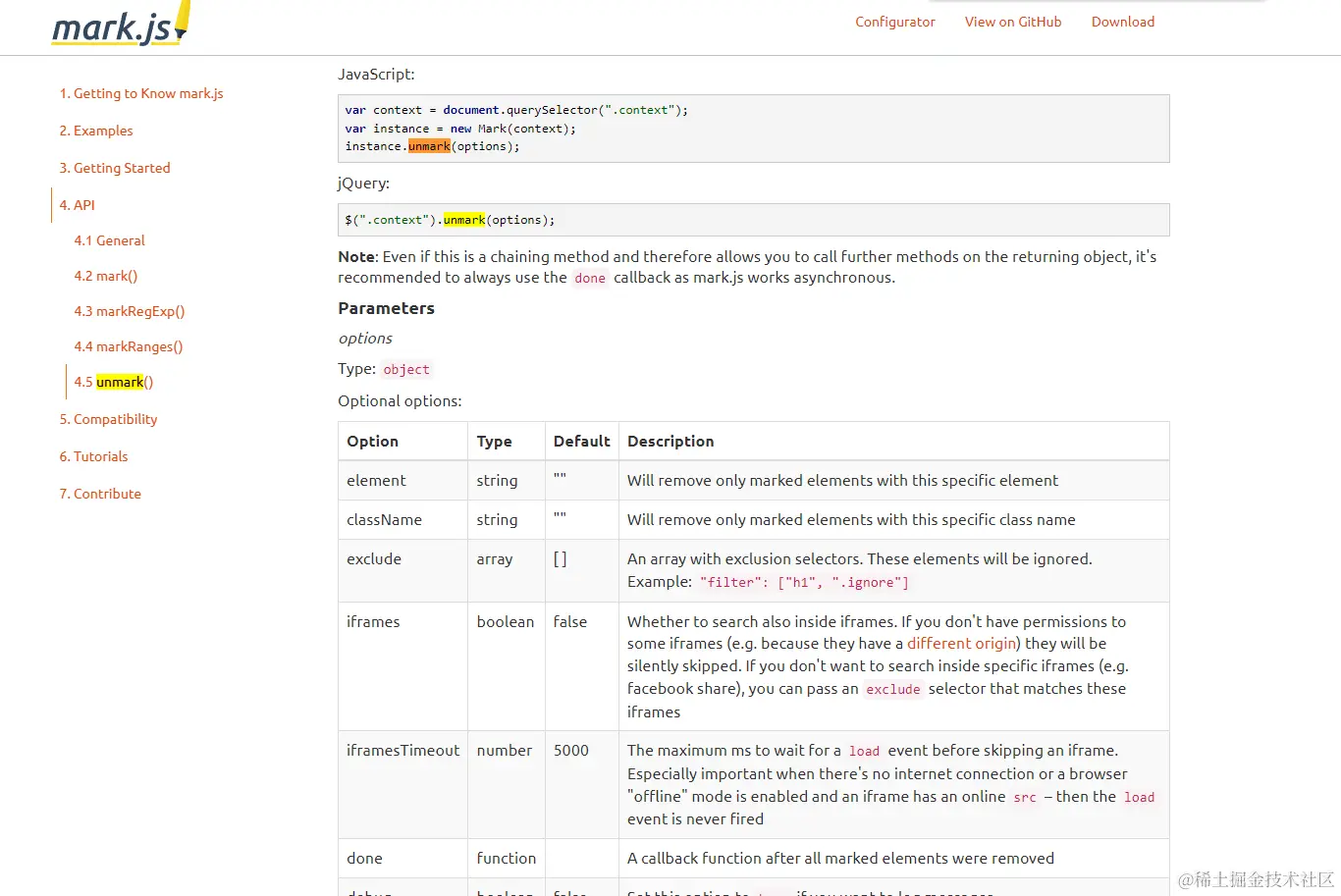Follow the 'different origin' link
The width and height of the screenshot is (1341, 896).
(x=962, y=643)
